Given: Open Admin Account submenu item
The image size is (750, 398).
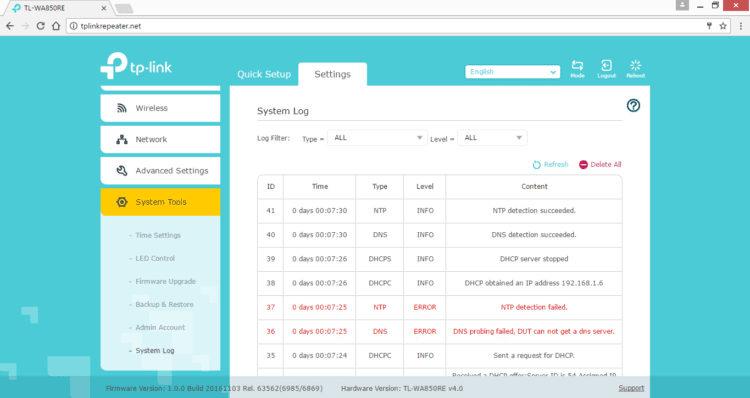Looking at the screenshot, I should click(x=160, y=327).
